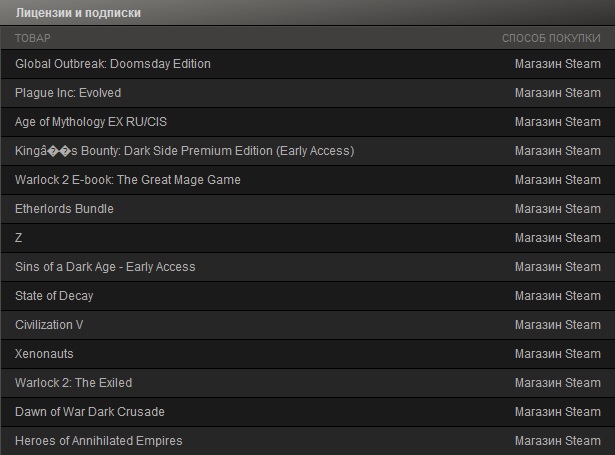Click 'Магазин Steam' in King's Bounty row
The height and width of the screenshot is (455, 615).
(x=558, y=151)
